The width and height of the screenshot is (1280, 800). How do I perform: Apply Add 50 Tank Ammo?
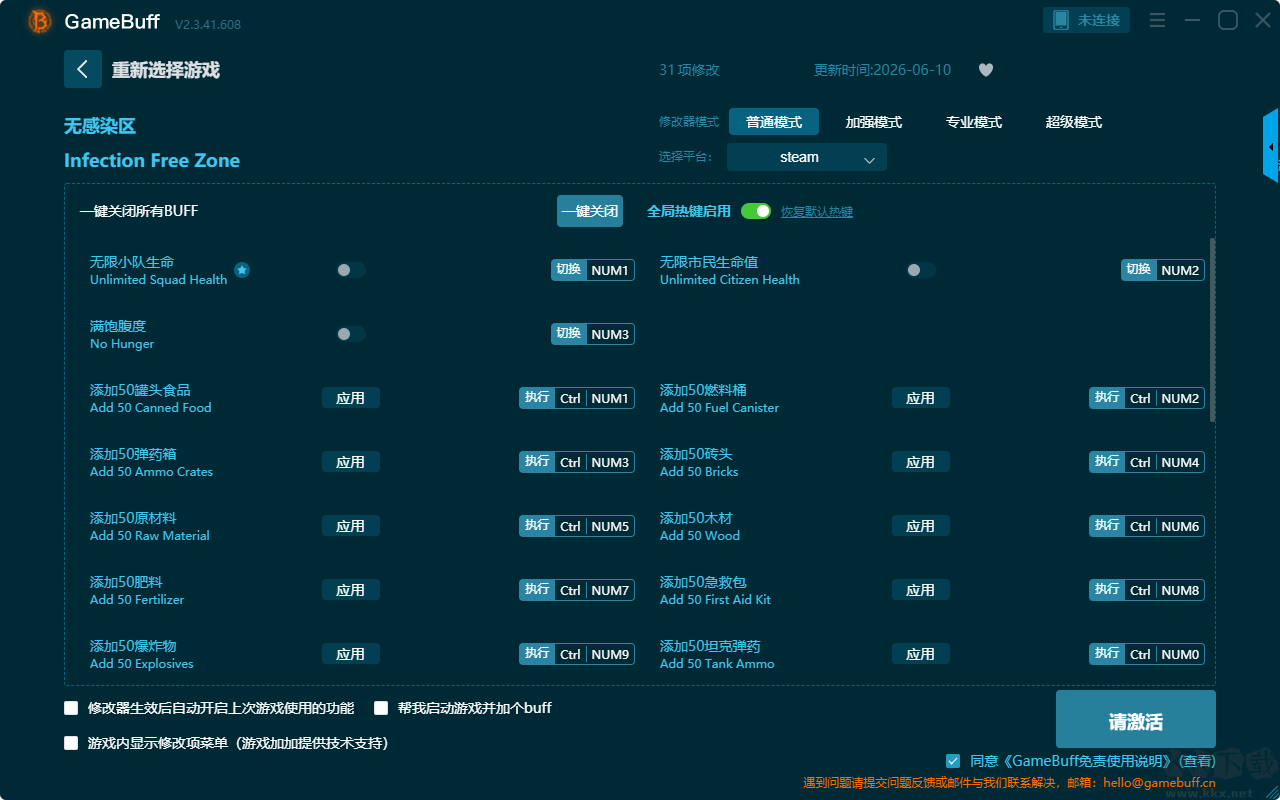point(921,654)
